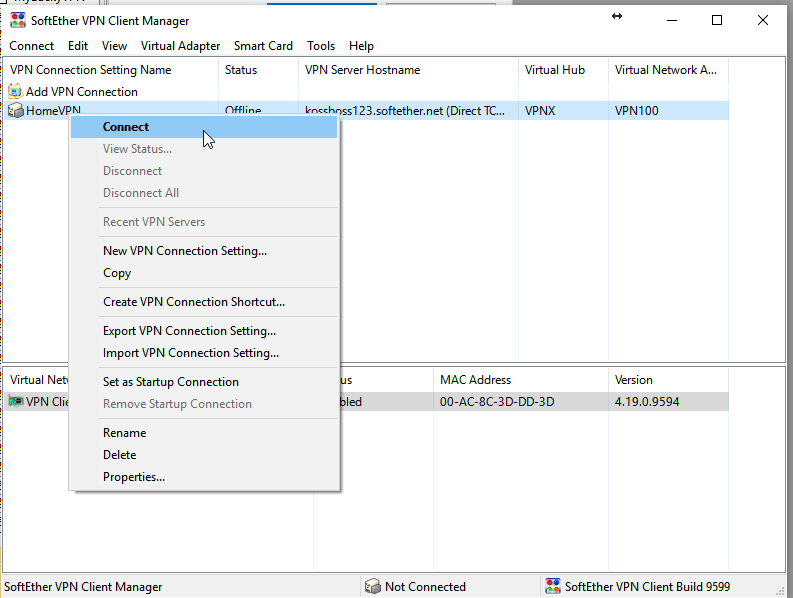The height and width of the screenshot is (598, 793).
Task: Click the MAC Address column header
Action: (521, 380)
